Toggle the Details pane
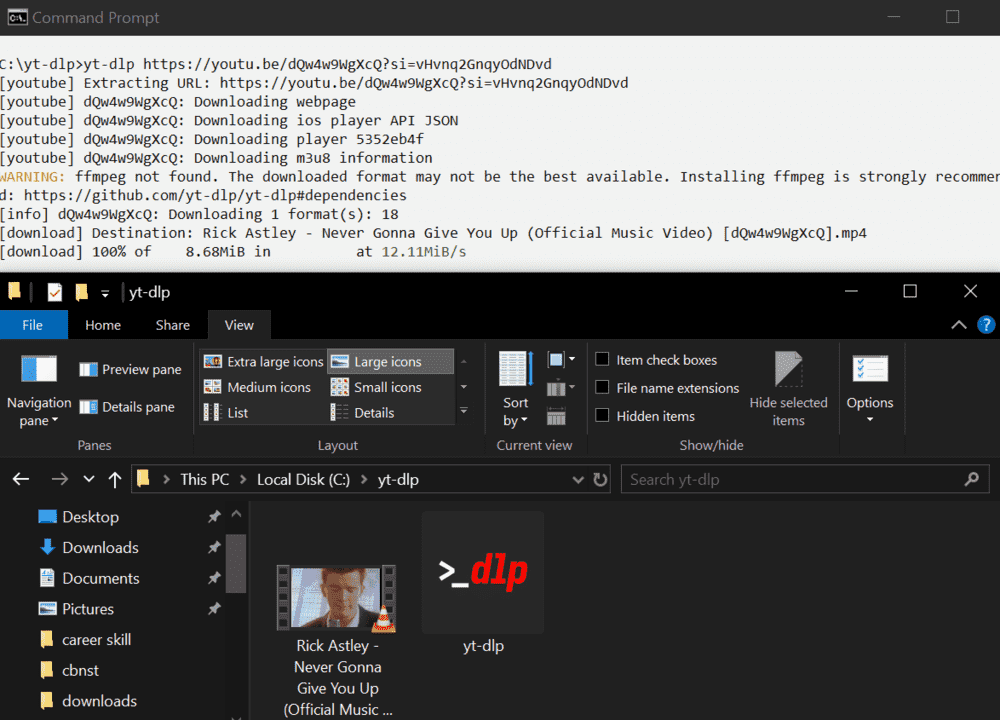 (x=127, y=407)
